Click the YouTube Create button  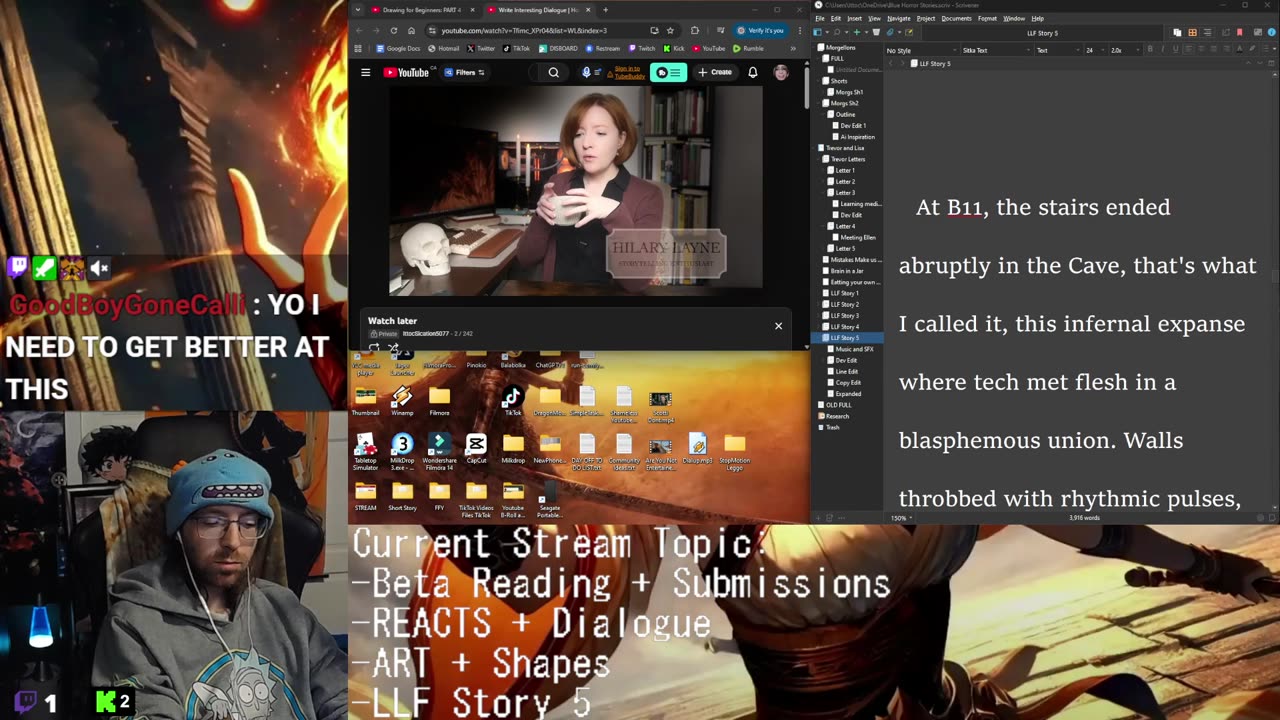tap(715, 72)
